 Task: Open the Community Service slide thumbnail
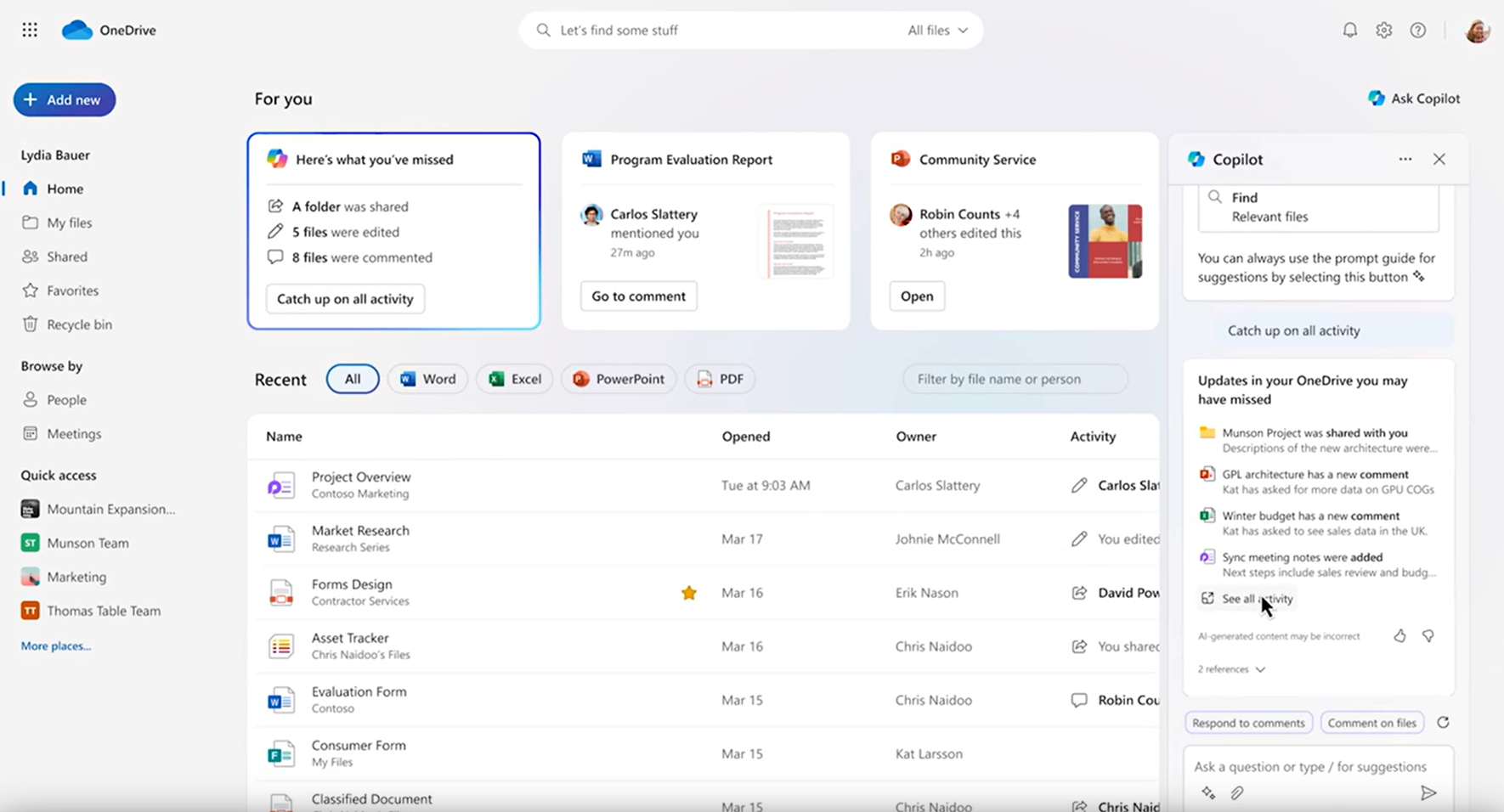pyautogui.click(x=1105, y=241)
